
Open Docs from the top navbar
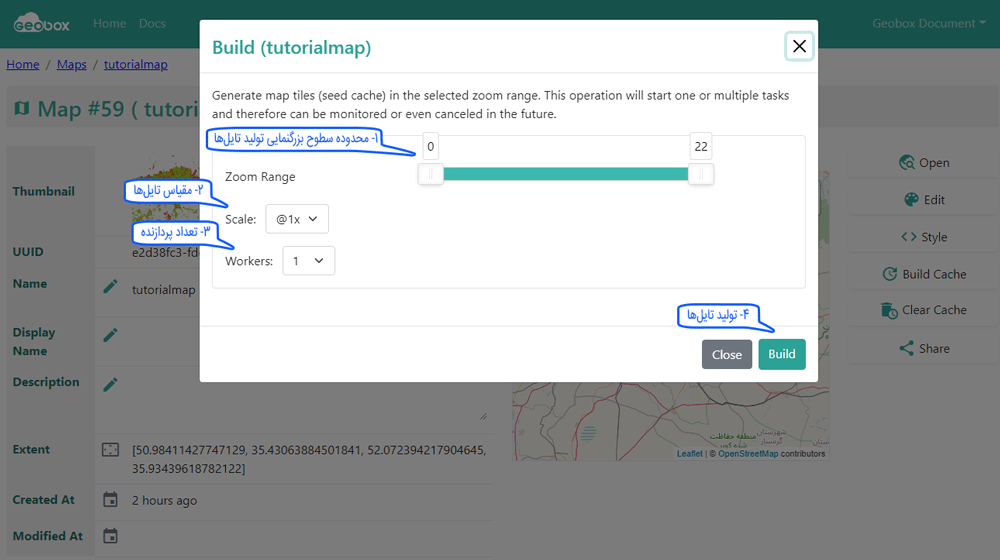[152, 23]
